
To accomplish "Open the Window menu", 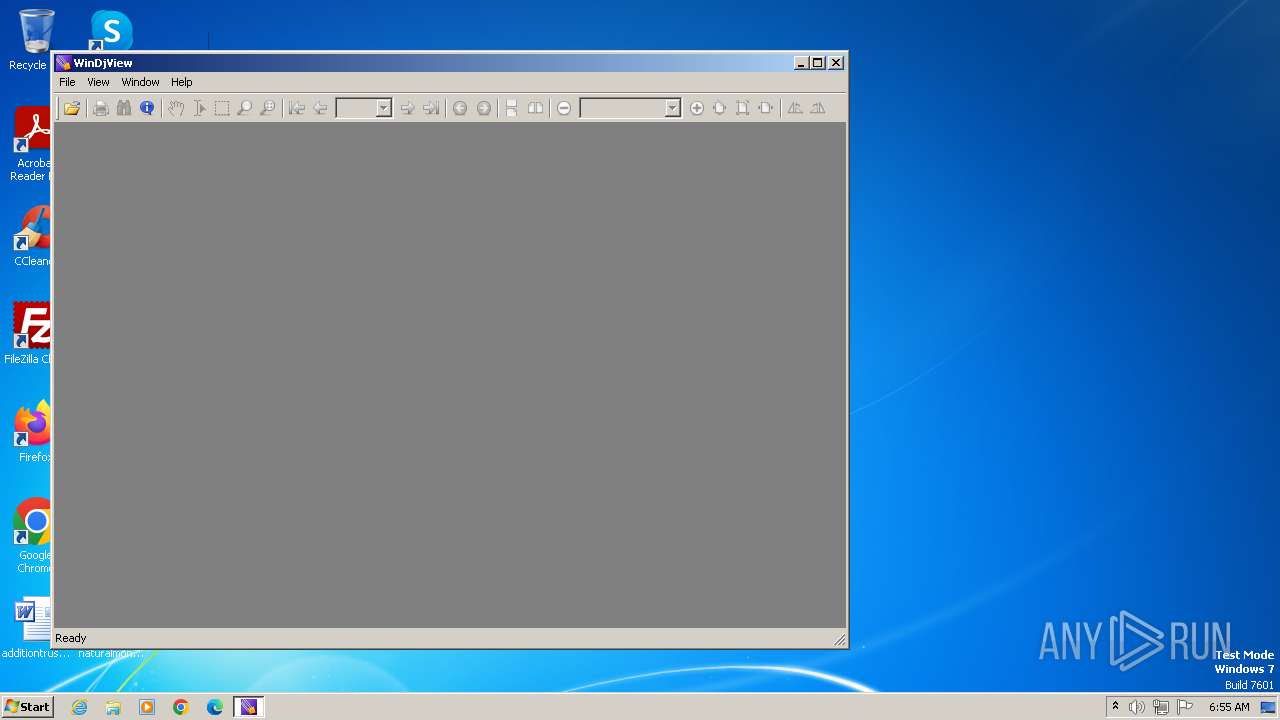I will coord(140,82).
